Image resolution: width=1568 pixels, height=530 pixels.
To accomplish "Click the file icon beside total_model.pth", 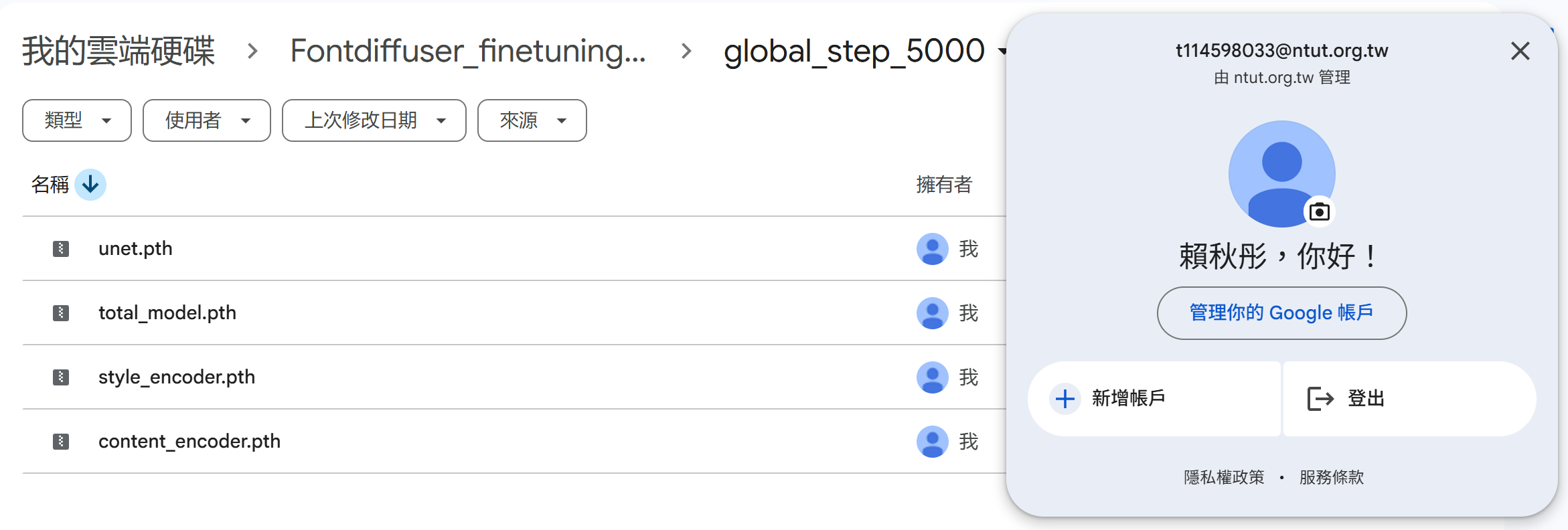I will pos(61,313).
